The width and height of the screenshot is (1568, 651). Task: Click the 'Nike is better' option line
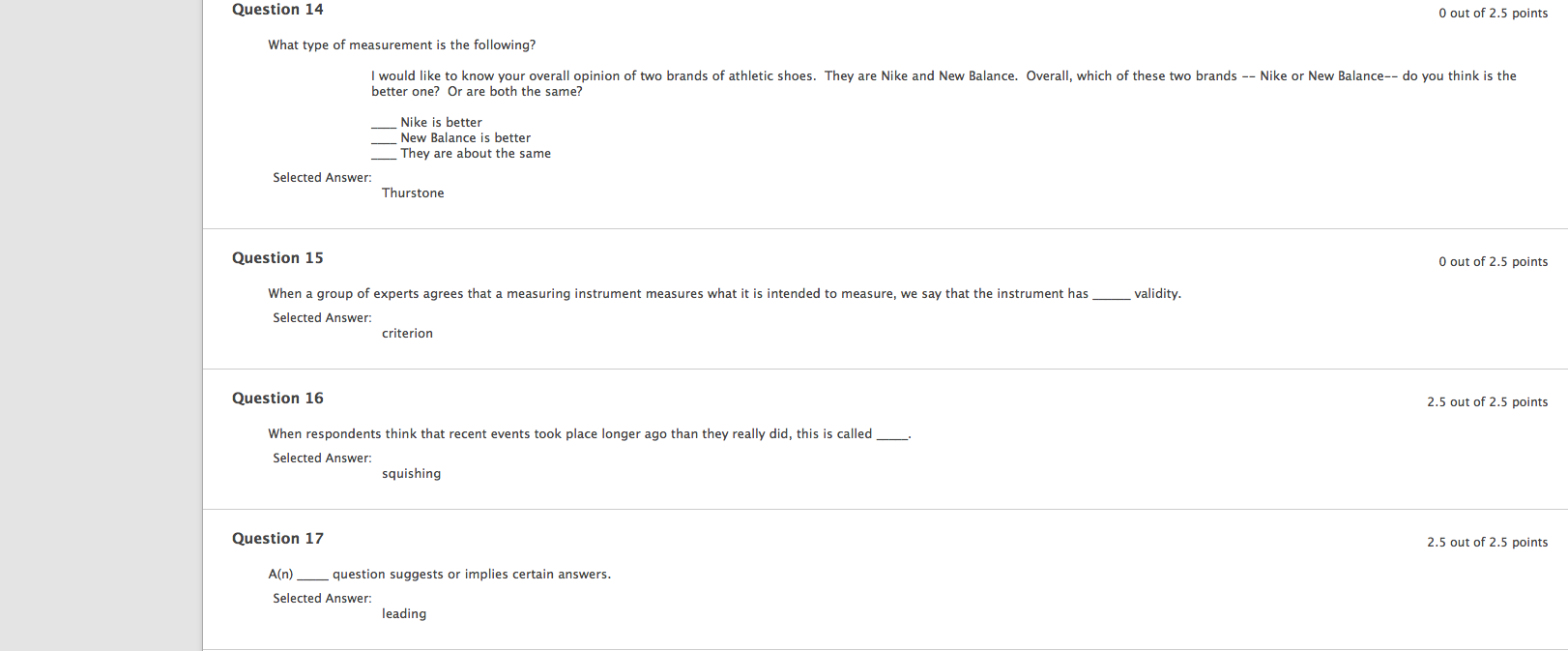click(426, 123)
